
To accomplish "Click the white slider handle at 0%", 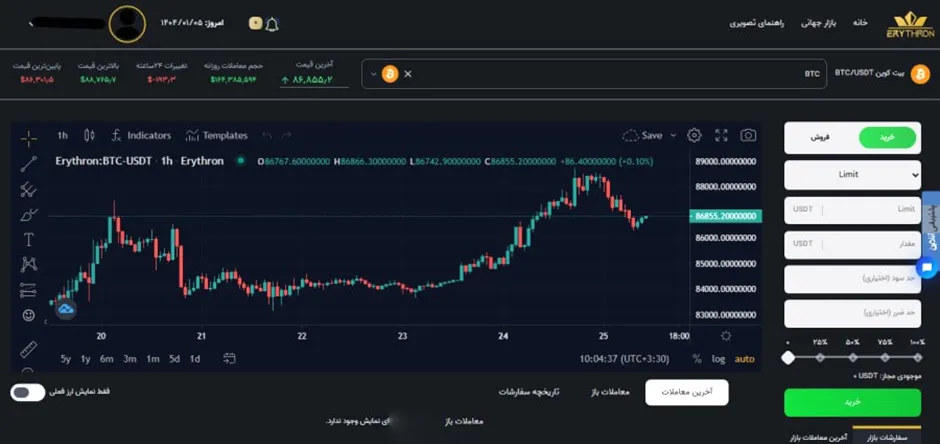I will click(x=788, y=358).
